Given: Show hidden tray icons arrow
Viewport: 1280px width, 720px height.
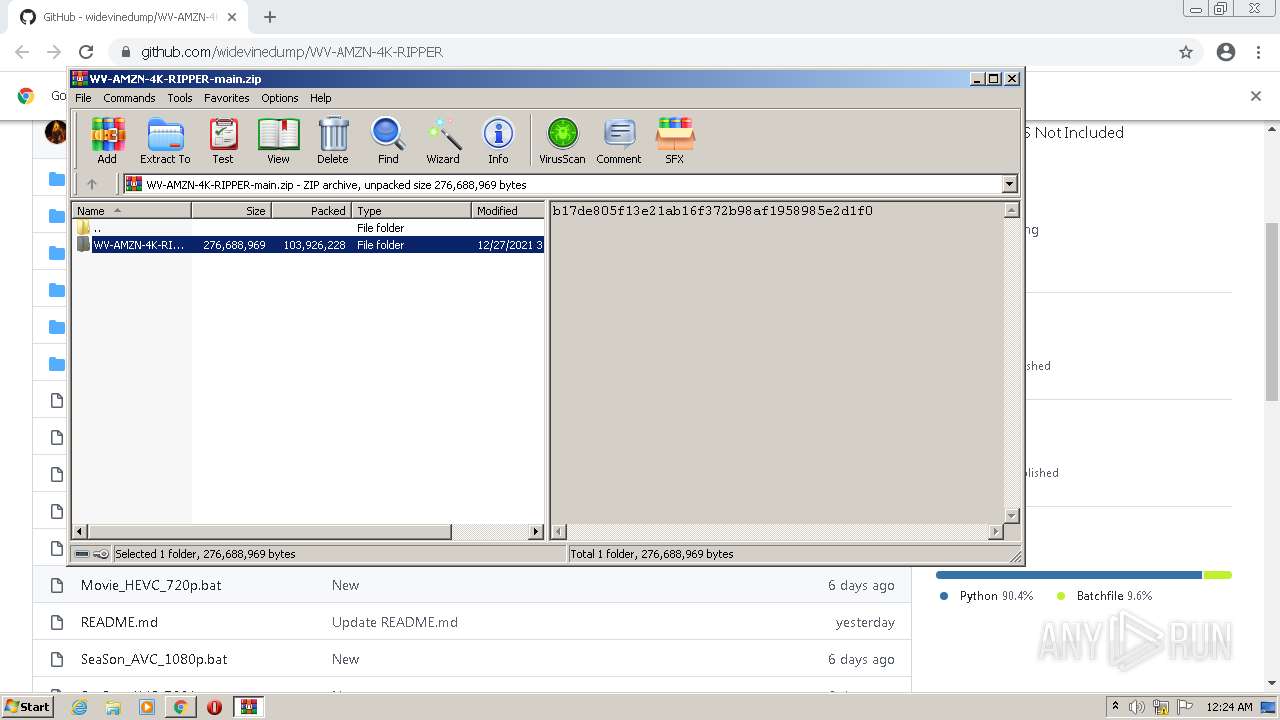Looking at the screenshot, I should tap(1115, 707).
